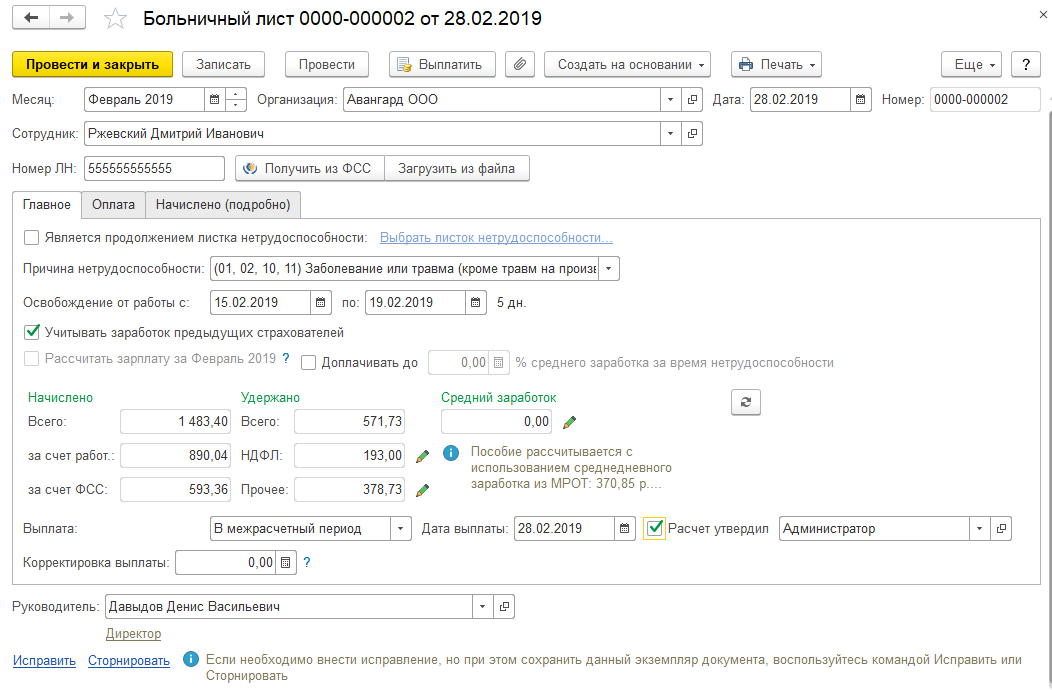Screen dimensions: 1052x690
Task: Go back with the left arrow button
Action: pos(31,17)
